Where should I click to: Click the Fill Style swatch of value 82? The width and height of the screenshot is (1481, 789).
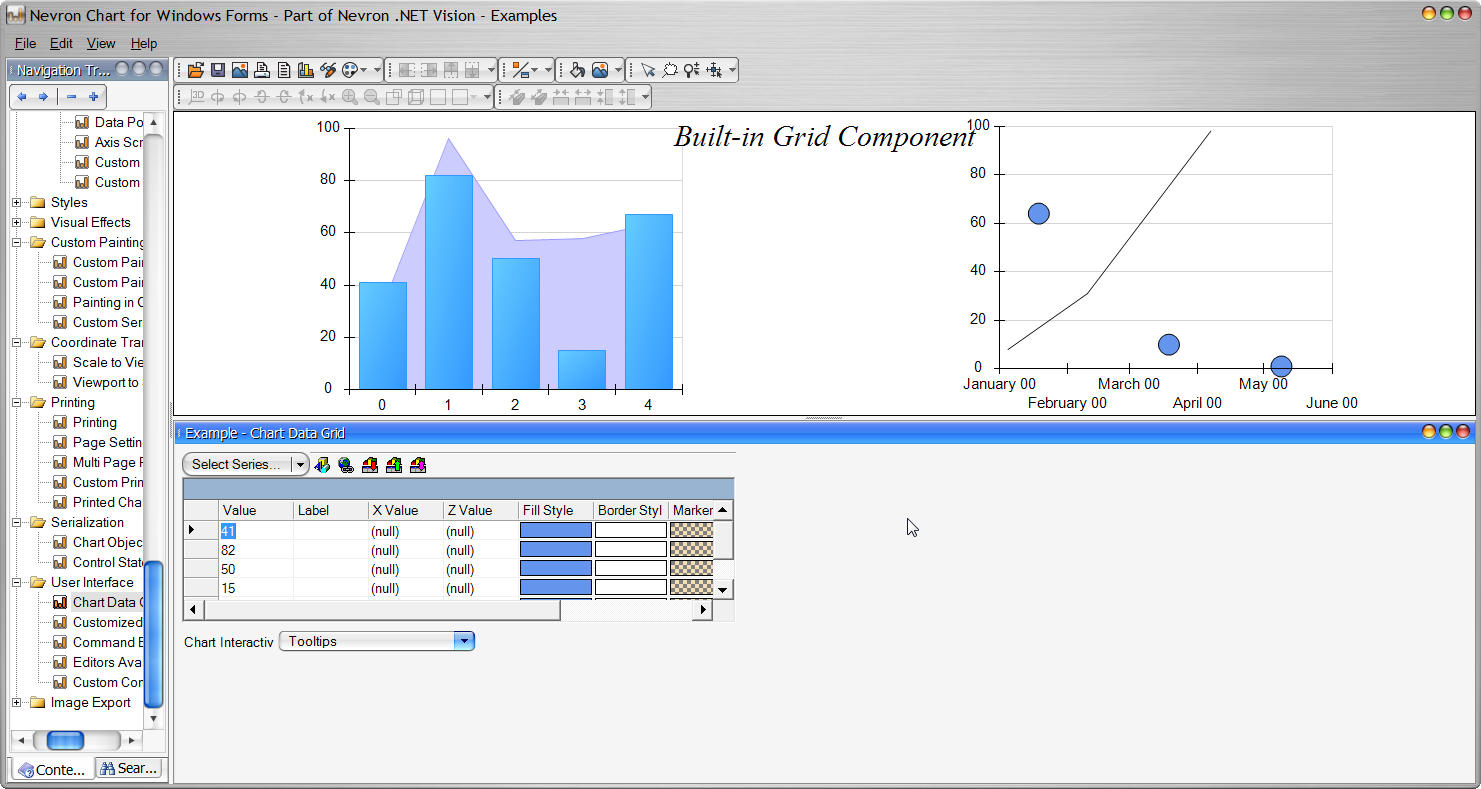[x=556, y=550]
